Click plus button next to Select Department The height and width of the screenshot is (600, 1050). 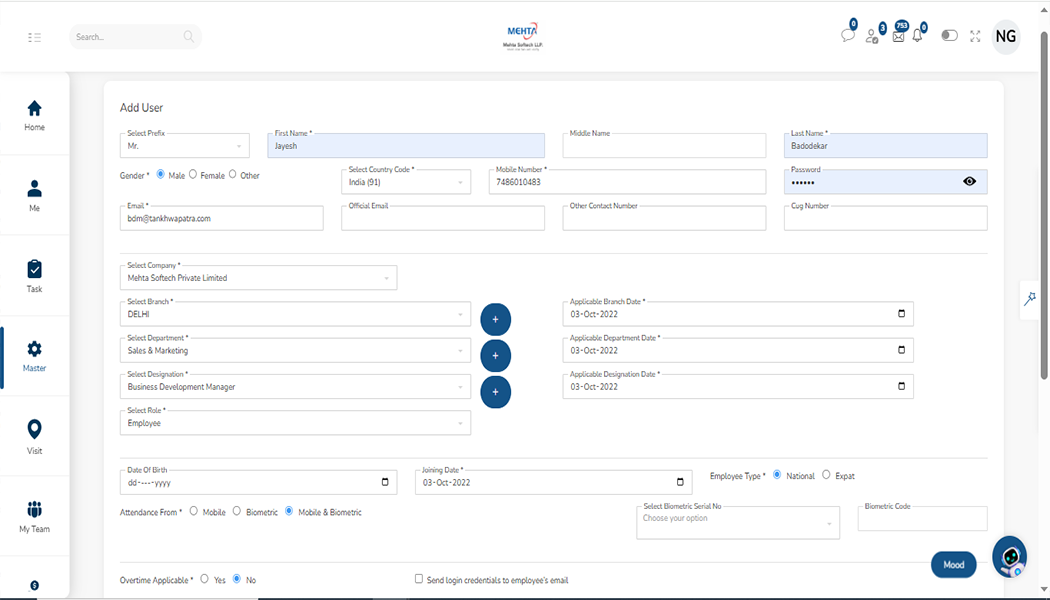click(x=495, y=355)
